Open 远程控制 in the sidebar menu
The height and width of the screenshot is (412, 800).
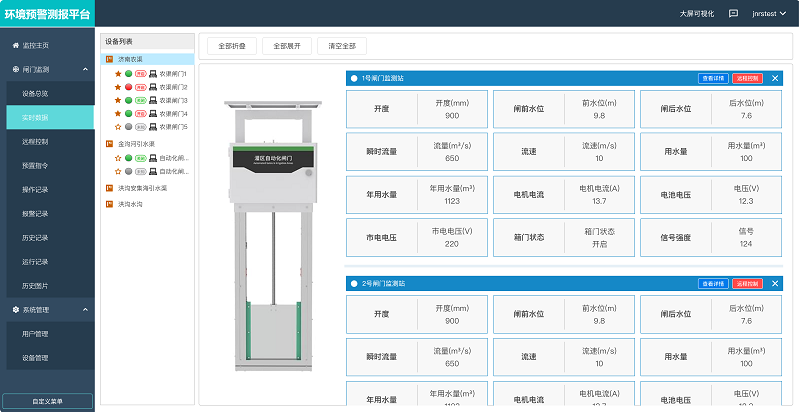pos(36,142)
